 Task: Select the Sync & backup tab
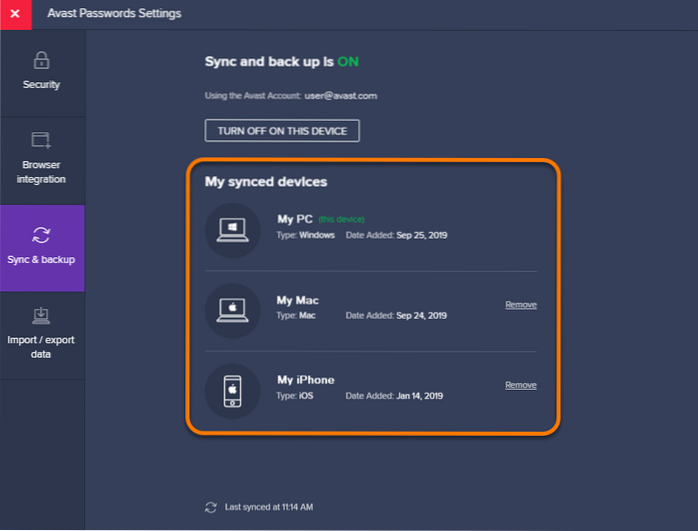point(42,248)
